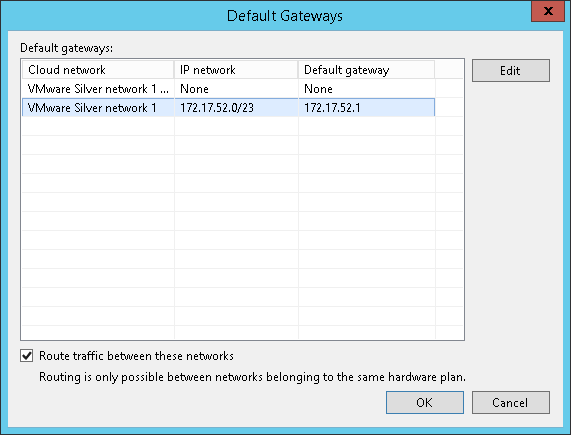Sort by Default gateway column header
The height and width of the screenshot is (435, 571).
tap(367, 70)
